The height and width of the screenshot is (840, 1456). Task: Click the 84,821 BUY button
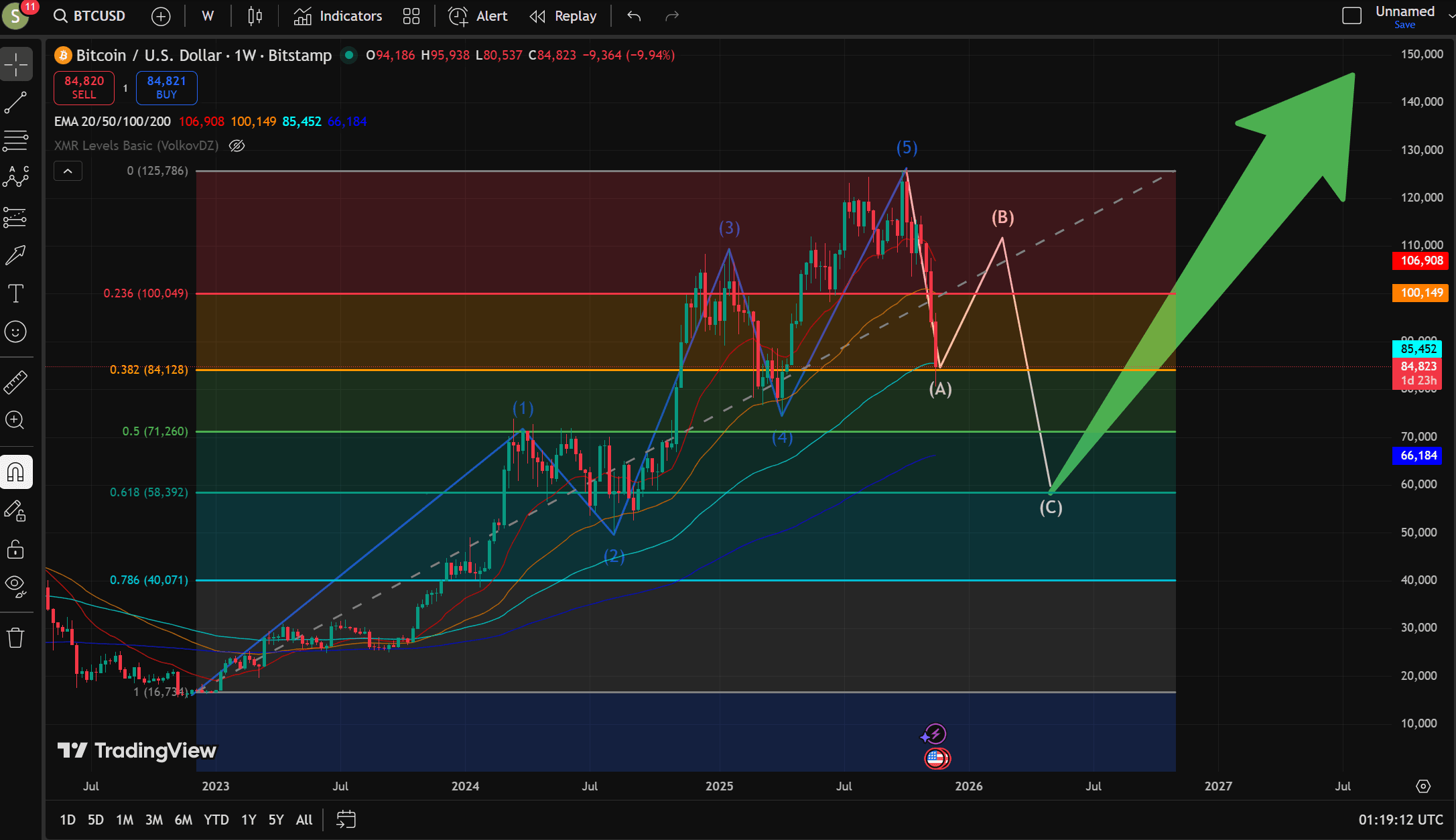166,88
